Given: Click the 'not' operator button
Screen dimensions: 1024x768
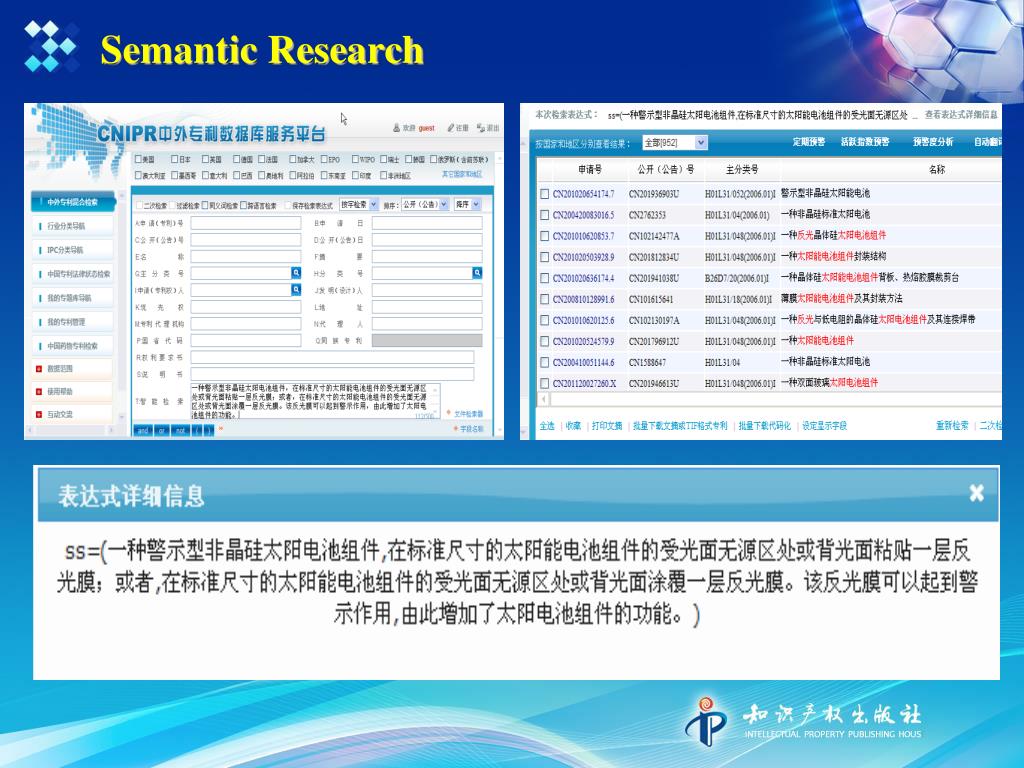Looking at the screenshot, I should tap(180, 430).
